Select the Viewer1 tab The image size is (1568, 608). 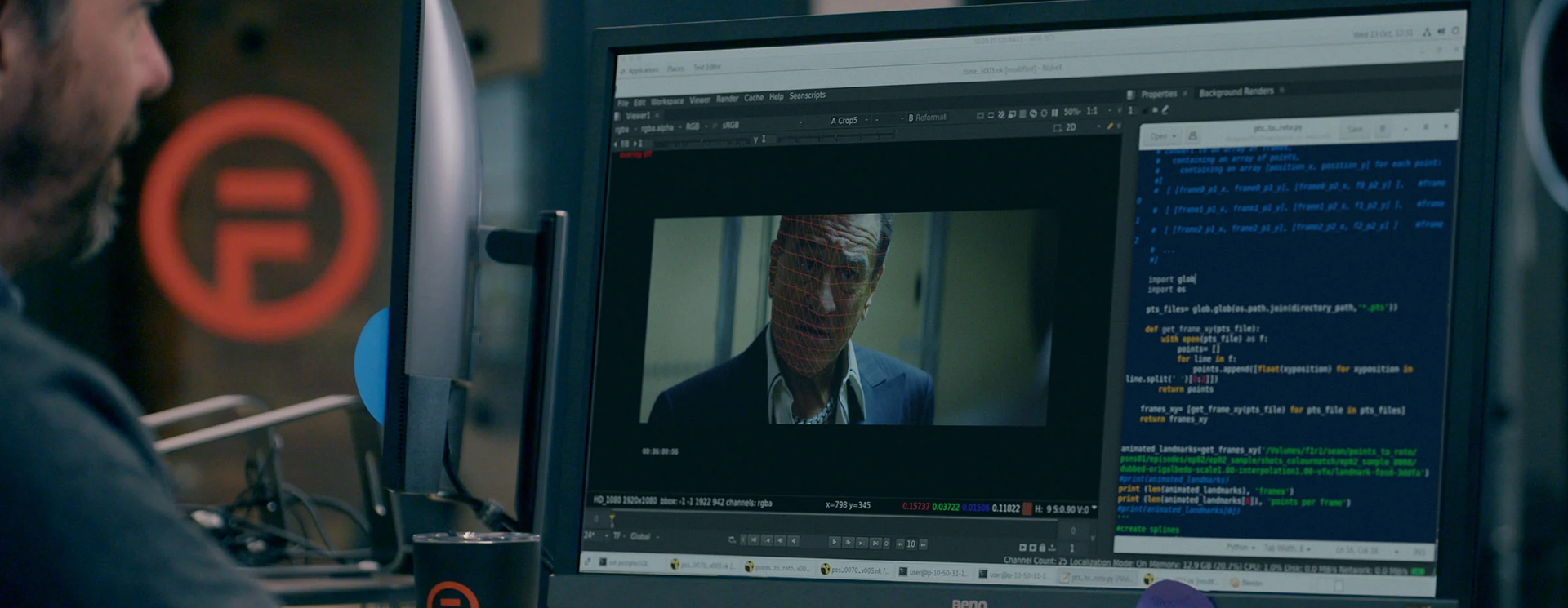tap(638, 116)
